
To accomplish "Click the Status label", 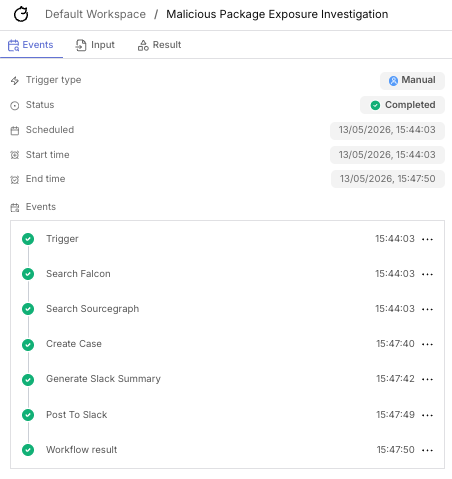I will coord(40,105).
